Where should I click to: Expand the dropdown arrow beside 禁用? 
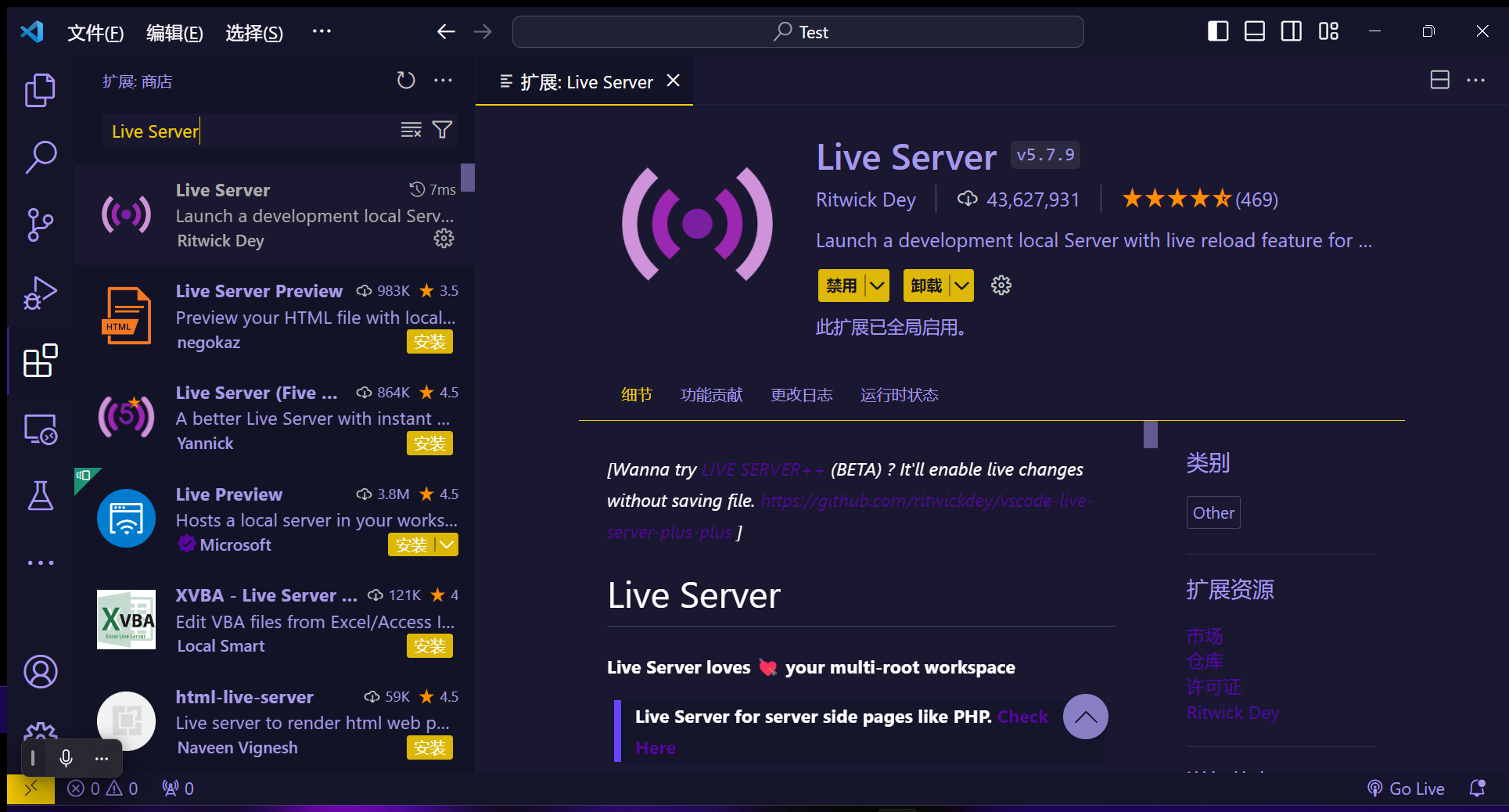pos(878,286)
